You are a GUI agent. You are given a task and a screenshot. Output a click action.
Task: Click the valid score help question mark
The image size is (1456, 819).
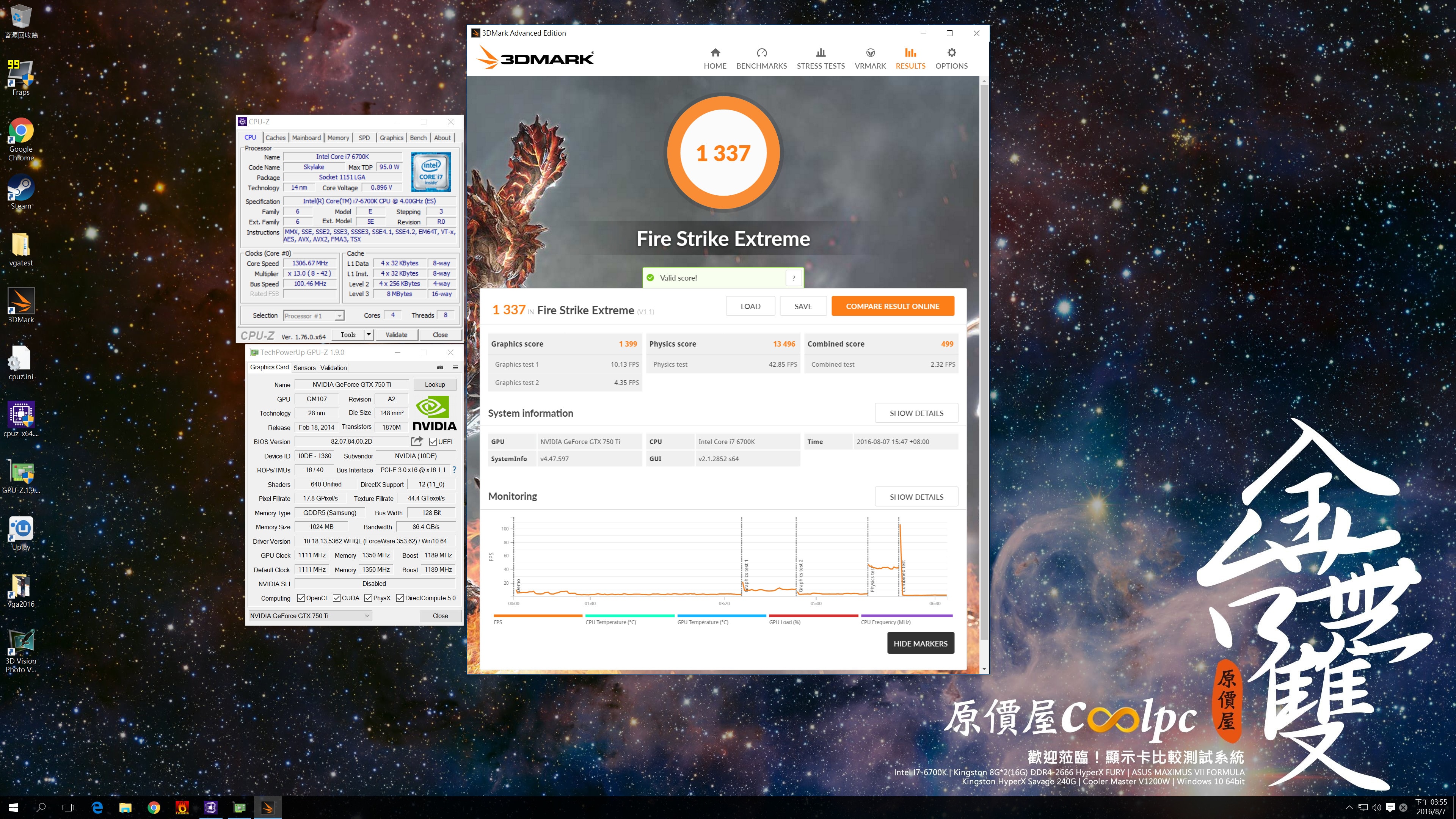[x=794, y=278]
